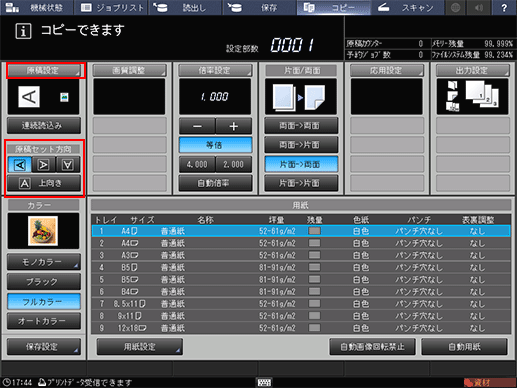Image resolution: width=517 pixels, height=388 pixels.
Task: Select tray 4 B5 paper row
Action: point(301,267)
